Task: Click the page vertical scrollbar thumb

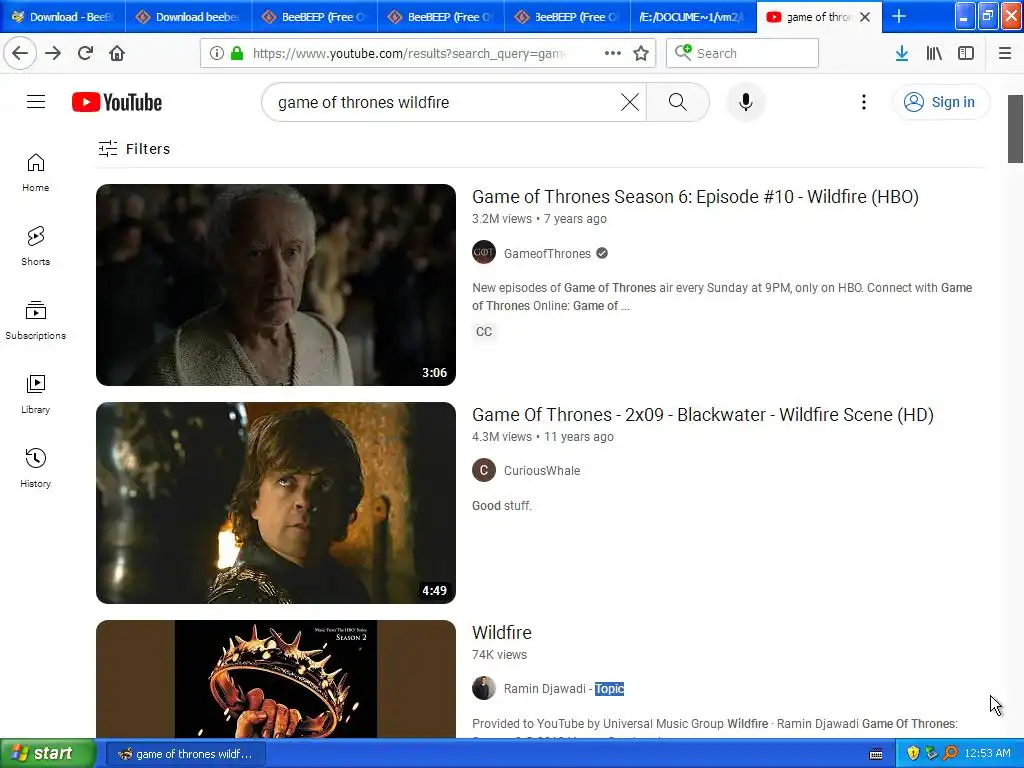Action: click(1015, 129)
